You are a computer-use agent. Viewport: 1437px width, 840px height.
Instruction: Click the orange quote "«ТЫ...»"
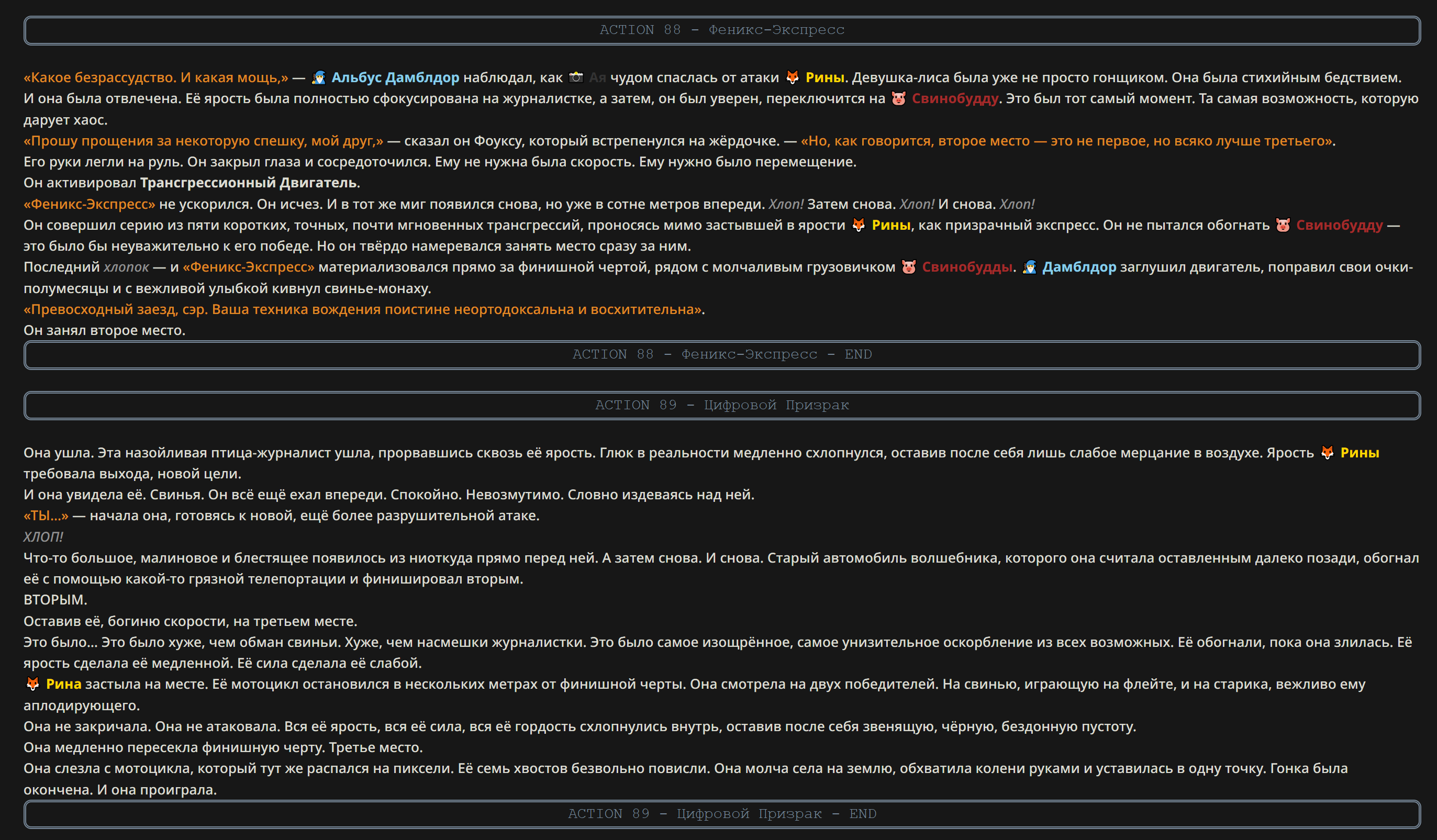click(46, 516)
